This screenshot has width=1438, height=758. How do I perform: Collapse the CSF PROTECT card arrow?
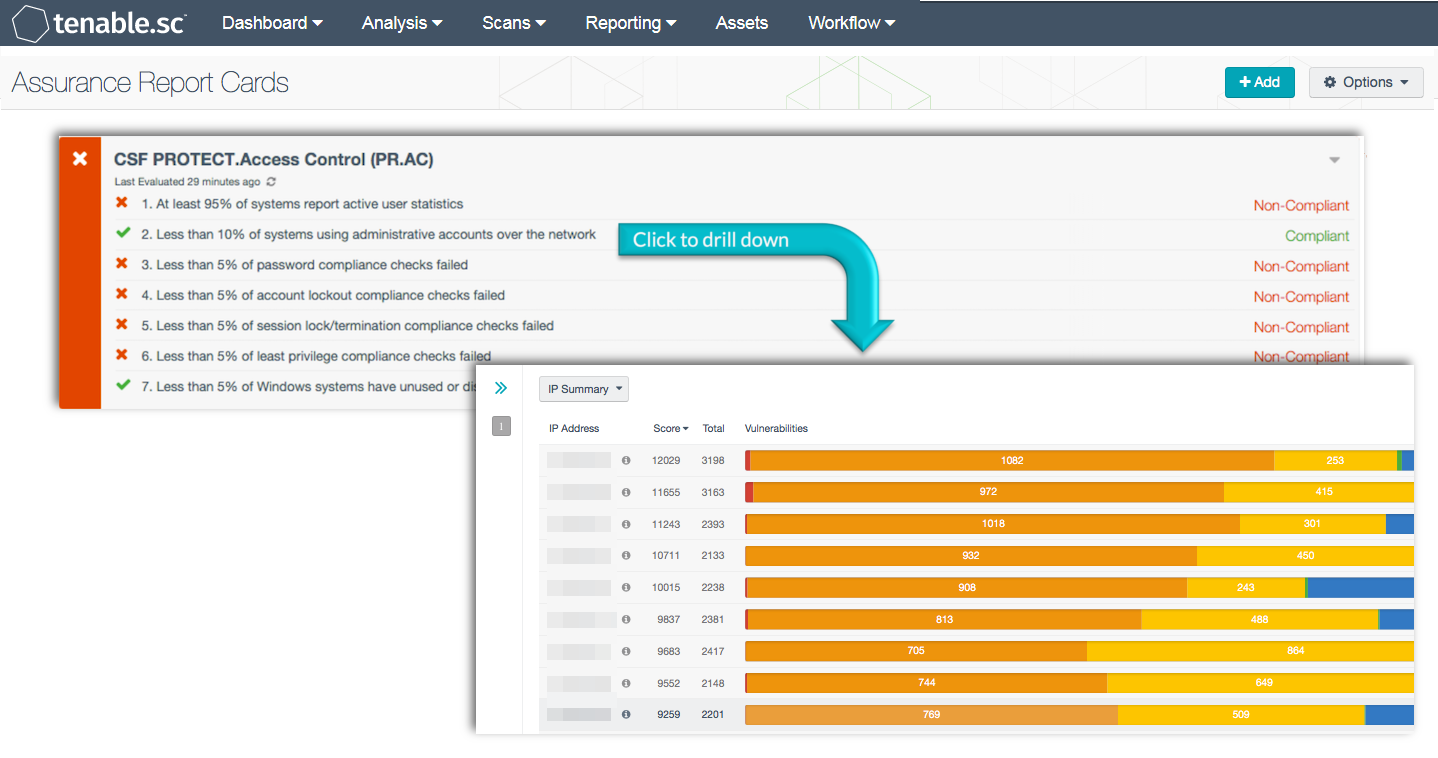[1334, 160]
